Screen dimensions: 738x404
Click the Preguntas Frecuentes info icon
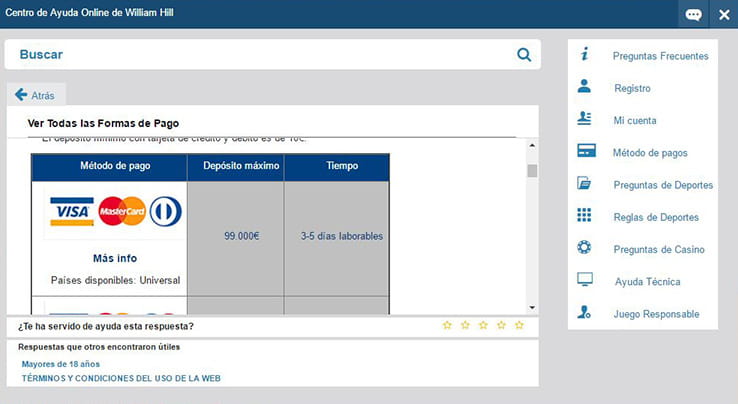click(584, 54)
